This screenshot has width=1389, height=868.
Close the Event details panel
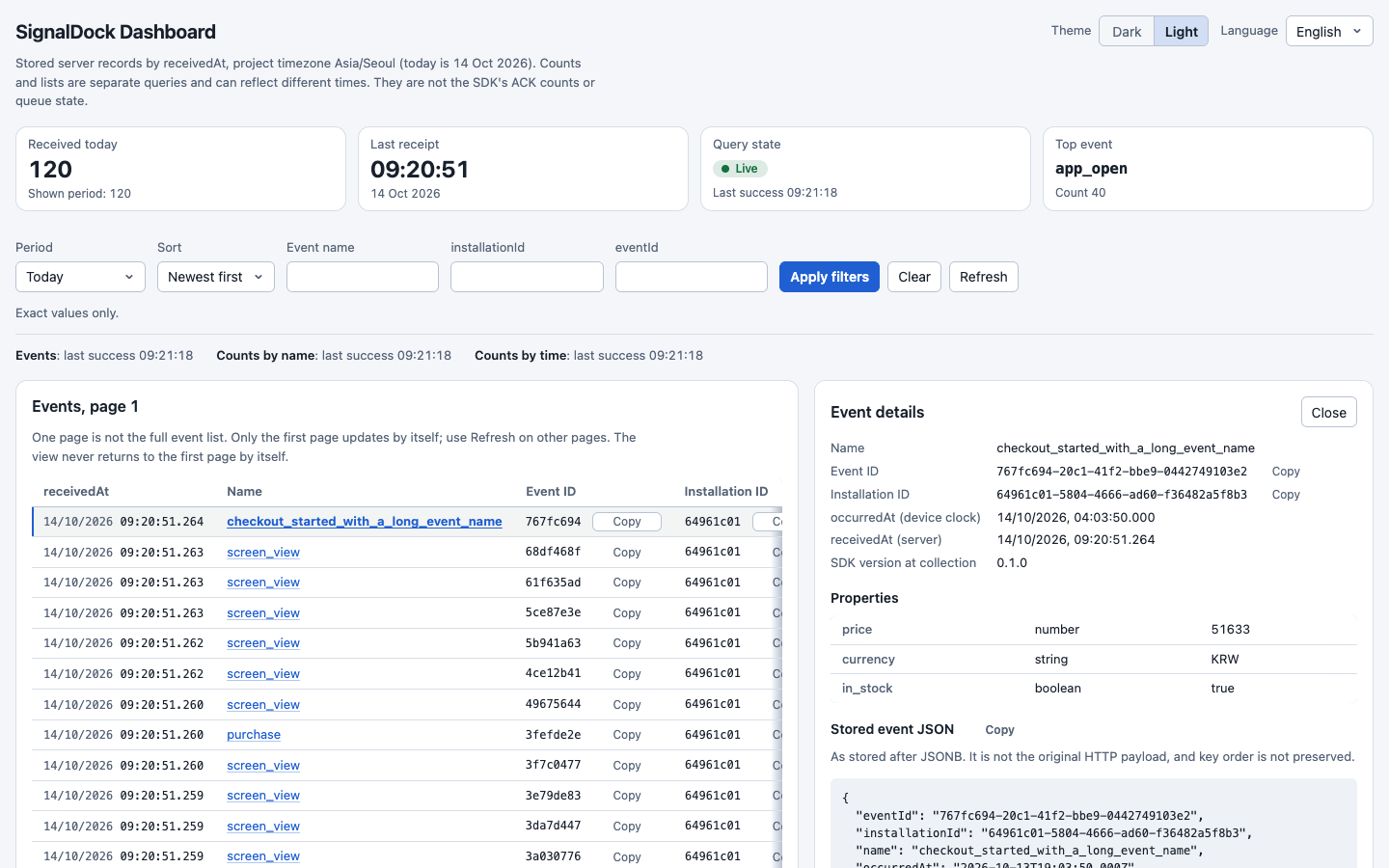[1329, 412]
